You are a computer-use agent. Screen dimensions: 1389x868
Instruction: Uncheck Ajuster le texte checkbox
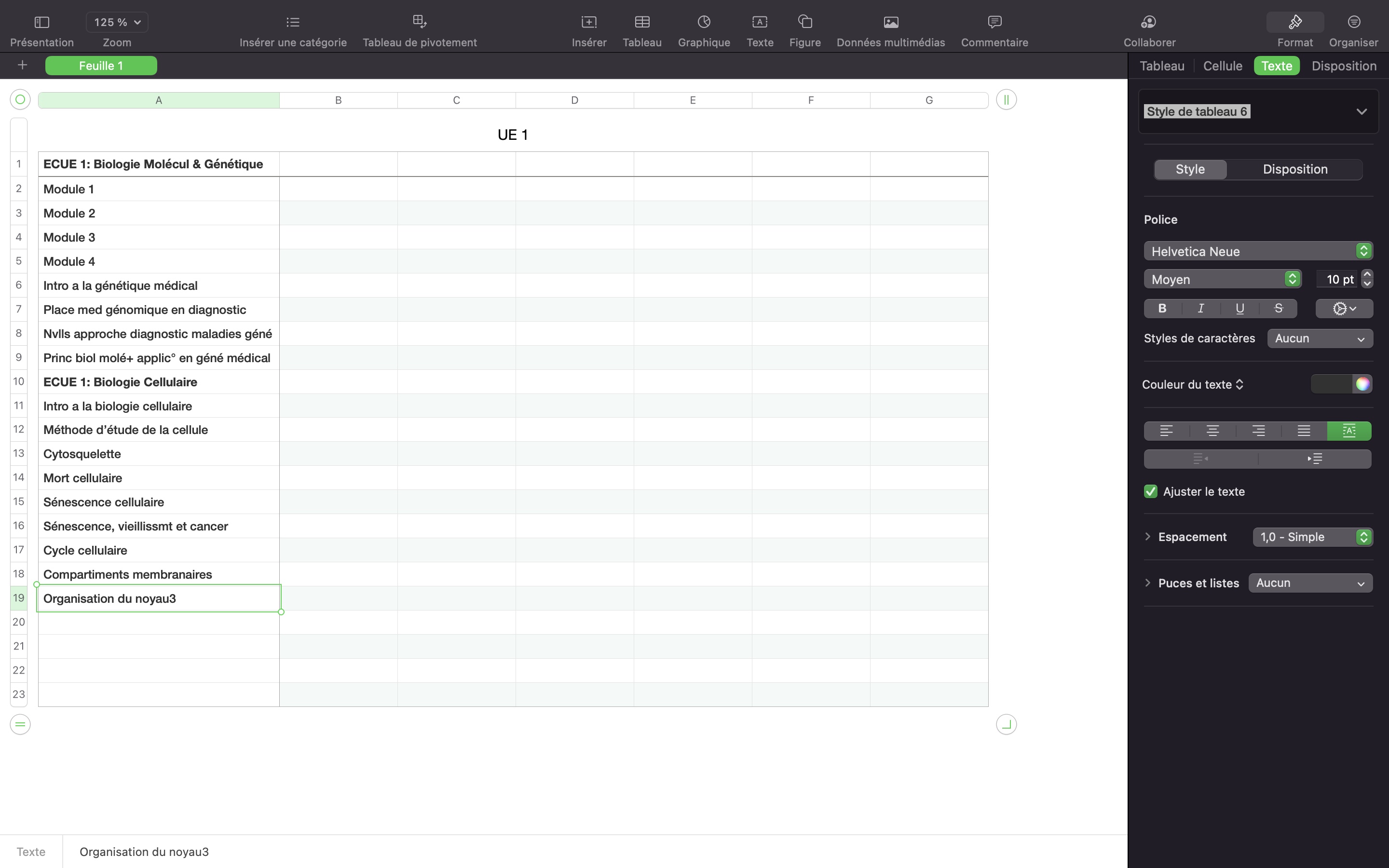pos(1150,491)
